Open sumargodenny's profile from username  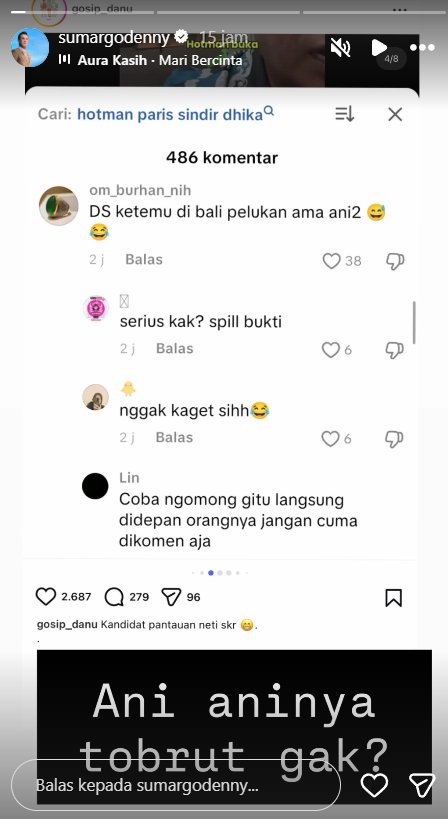(114, 38)
